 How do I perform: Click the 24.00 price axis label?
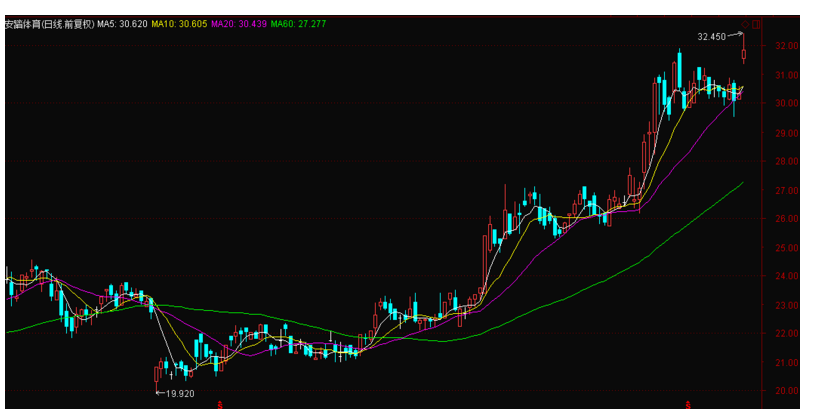click(x=787, y=276)
